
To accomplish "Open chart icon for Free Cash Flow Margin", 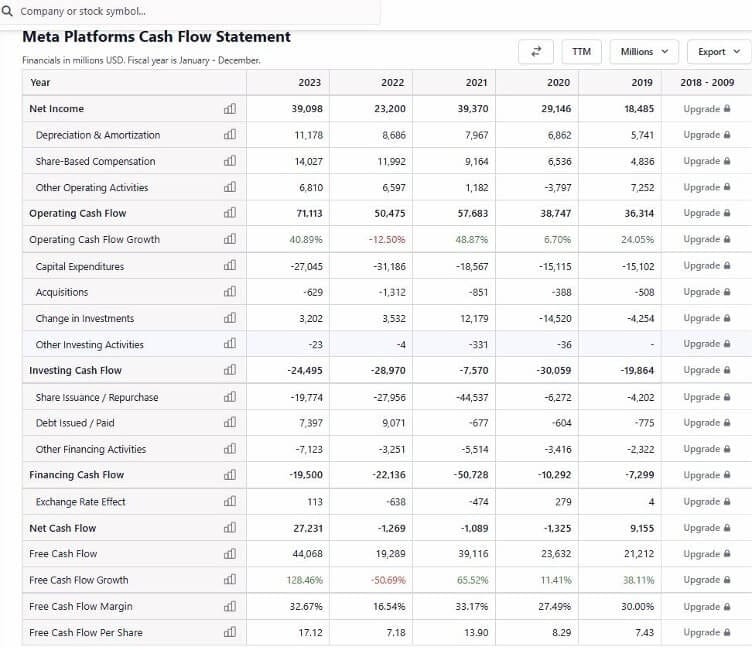I will 230,606.
